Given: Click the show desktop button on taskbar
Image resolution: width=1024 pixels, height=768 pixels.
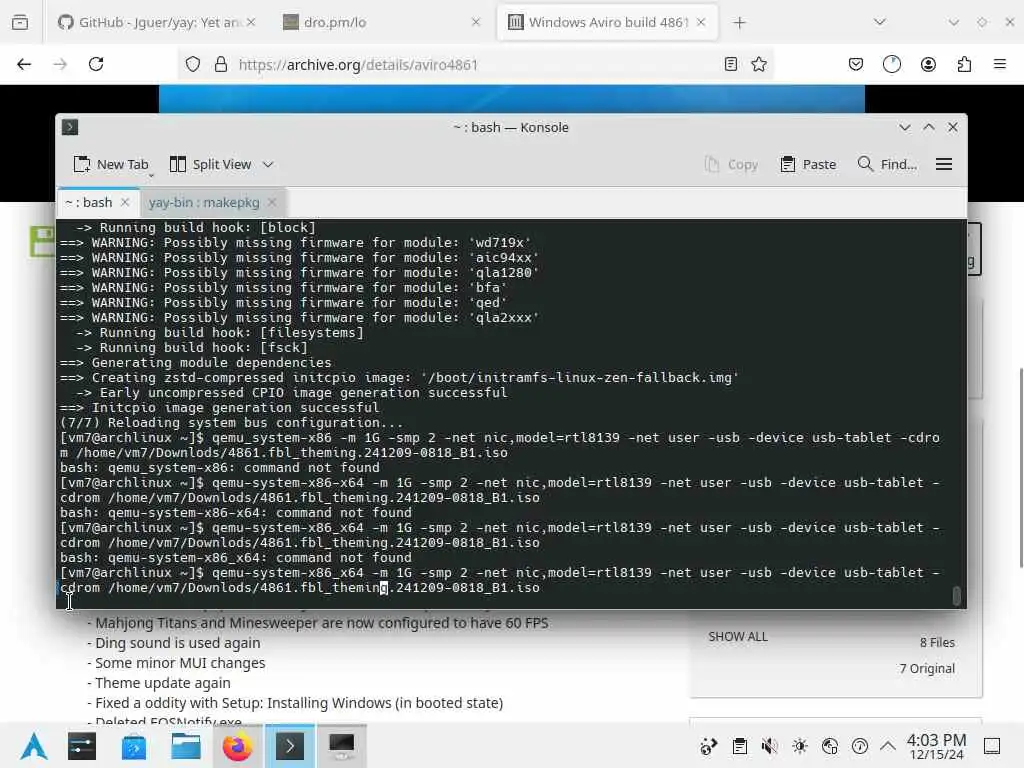Looking at the screenshot, I should pos(991,746).
